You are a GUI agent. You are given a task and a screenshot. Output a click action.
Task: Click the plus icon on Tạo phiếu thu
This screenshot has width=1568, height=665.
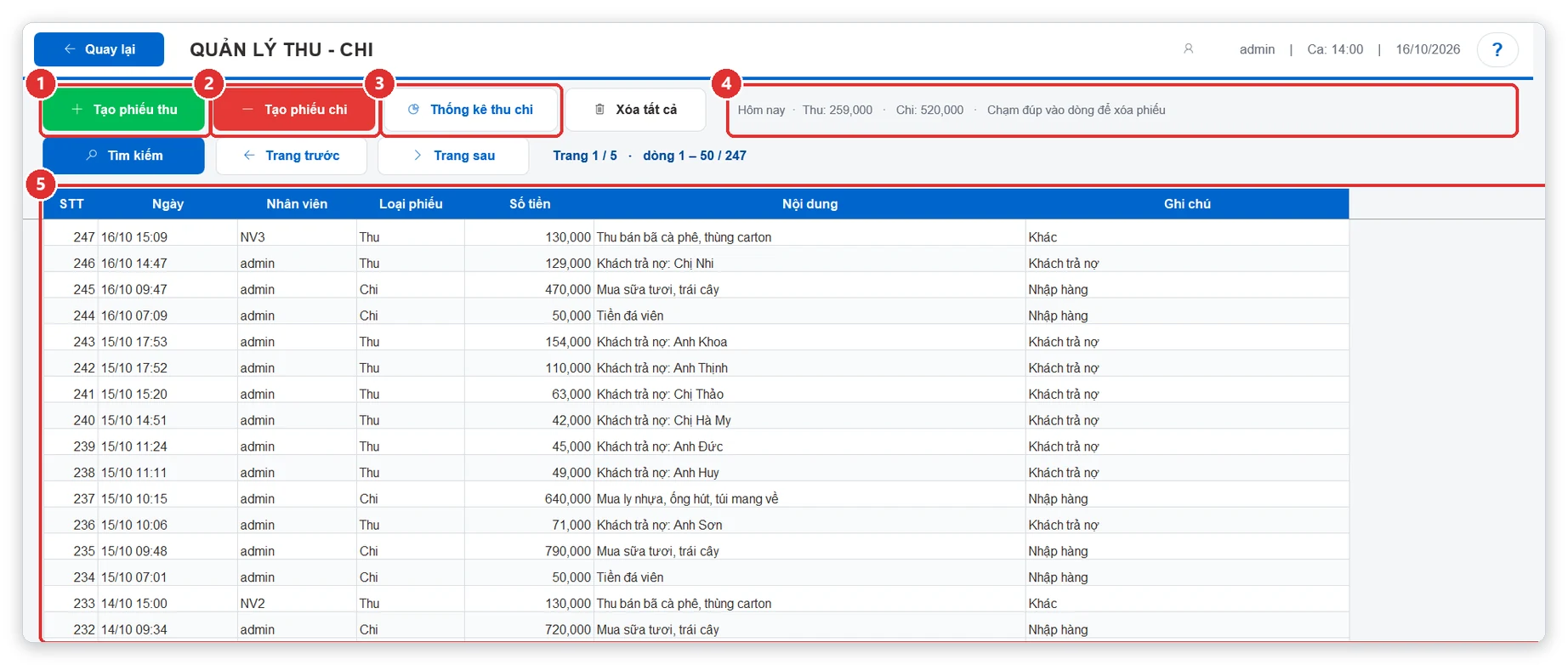point(77,109)
